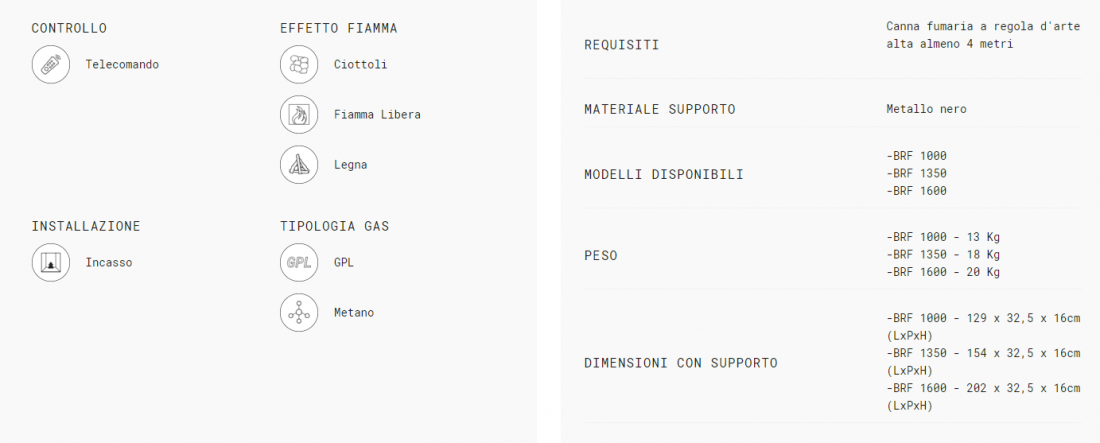Screen dimensions: 1100x443
Task: Click the Telecomando label text
Action: point(122,65)
